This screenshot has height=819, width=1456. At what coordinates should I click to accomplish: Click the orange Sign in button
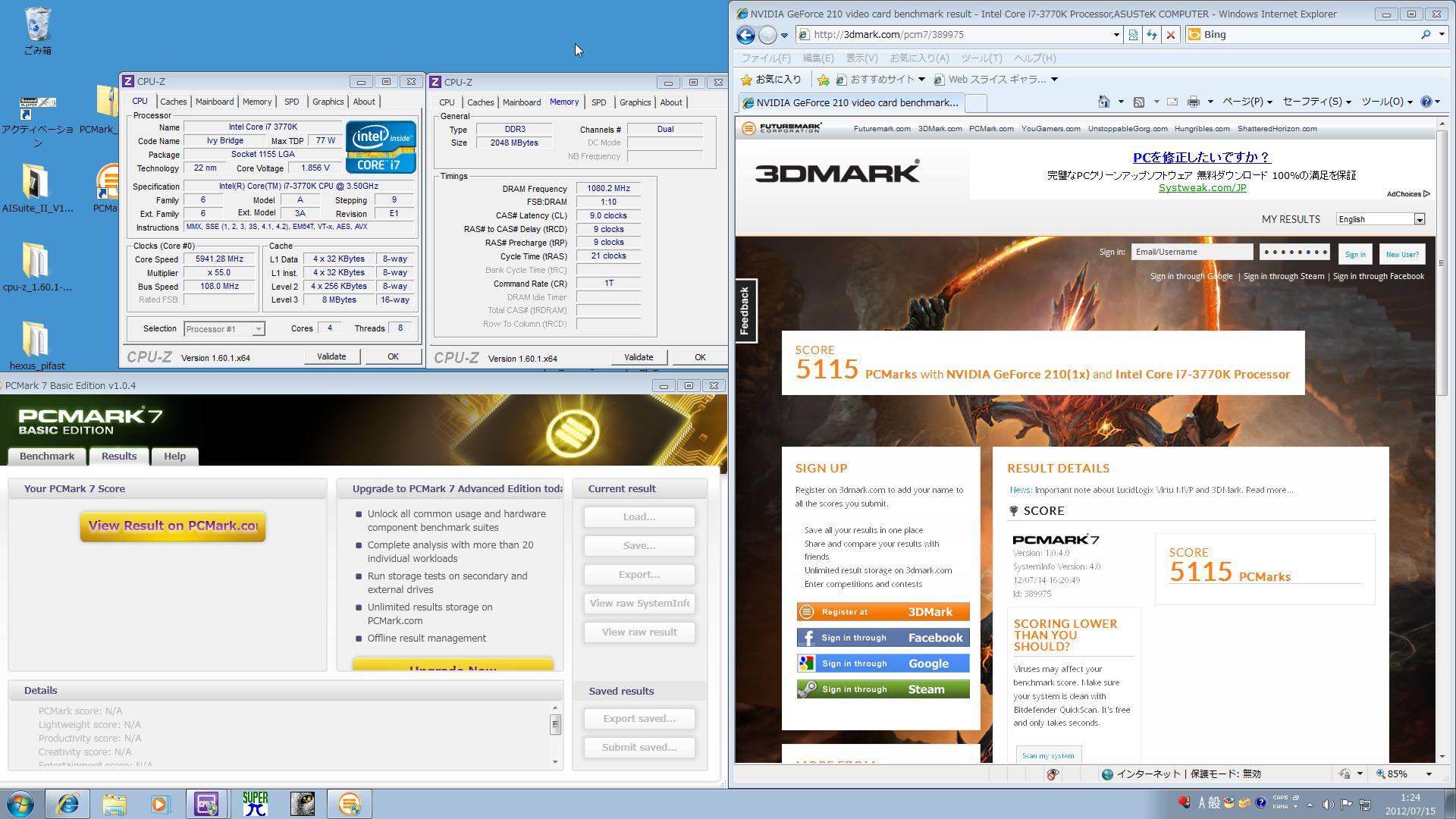(x=1355, y=254)
